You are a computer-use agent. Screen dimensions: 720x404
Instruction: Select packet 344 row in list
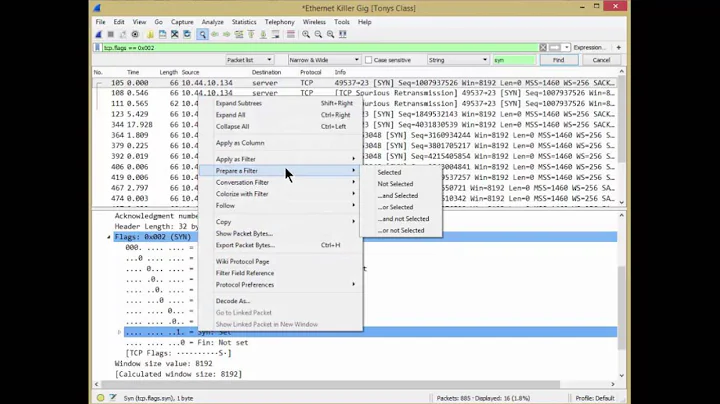(354, 125)
